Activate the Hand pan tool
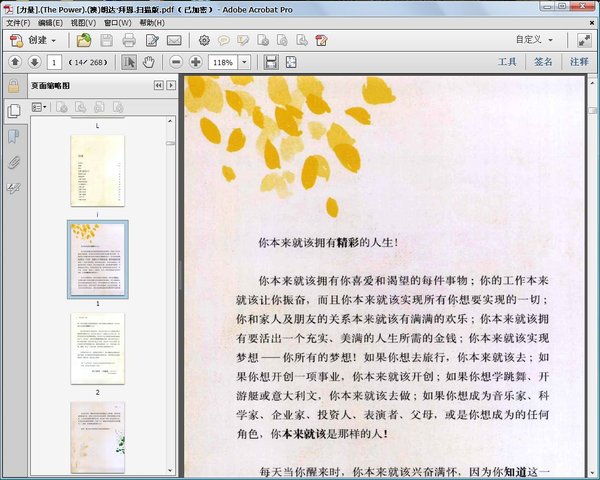 tap(148, 62)
